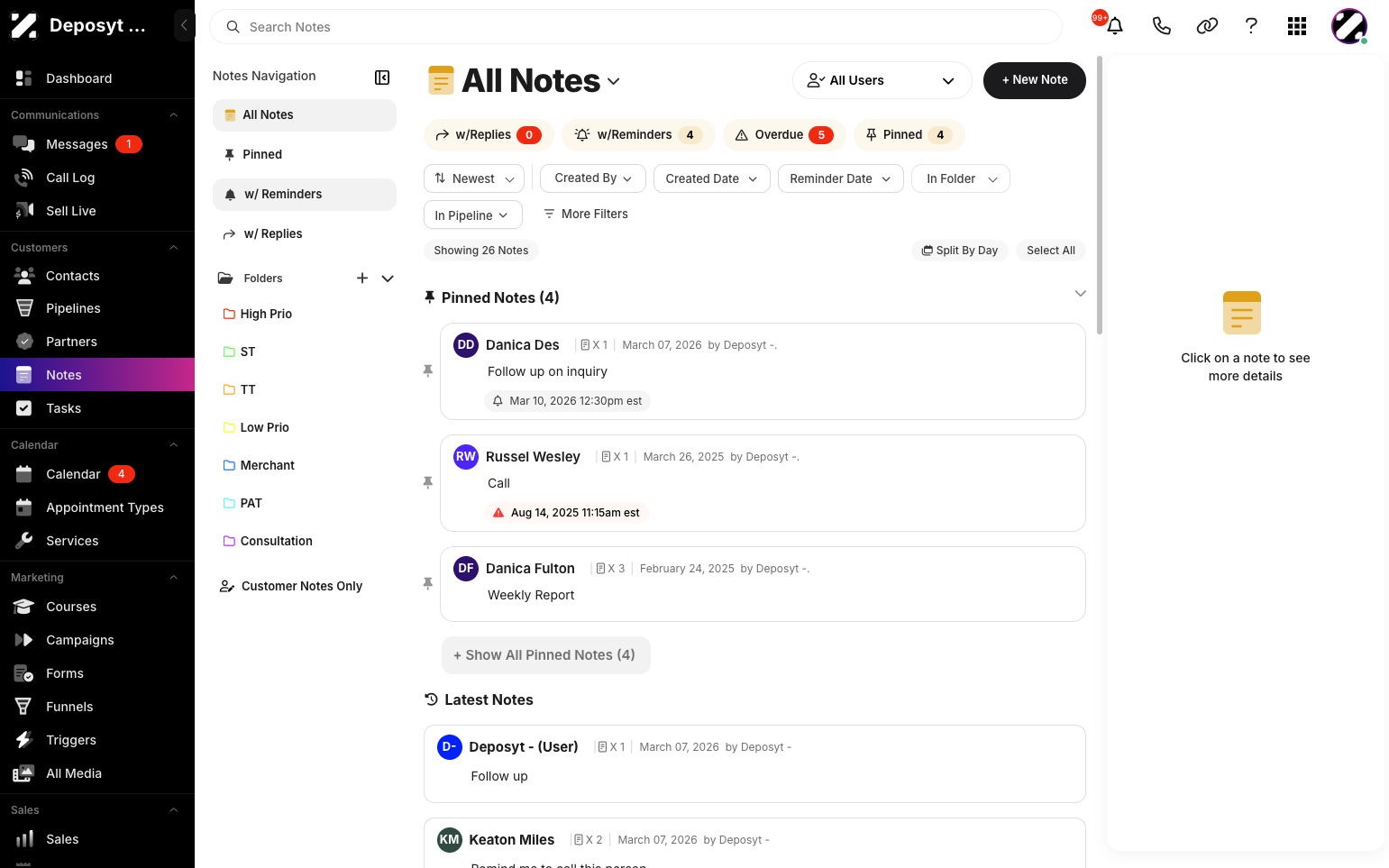This screenshot has height=868, width=1389.
Task: Unpin the Danica Fulton note
Action: 428,584
